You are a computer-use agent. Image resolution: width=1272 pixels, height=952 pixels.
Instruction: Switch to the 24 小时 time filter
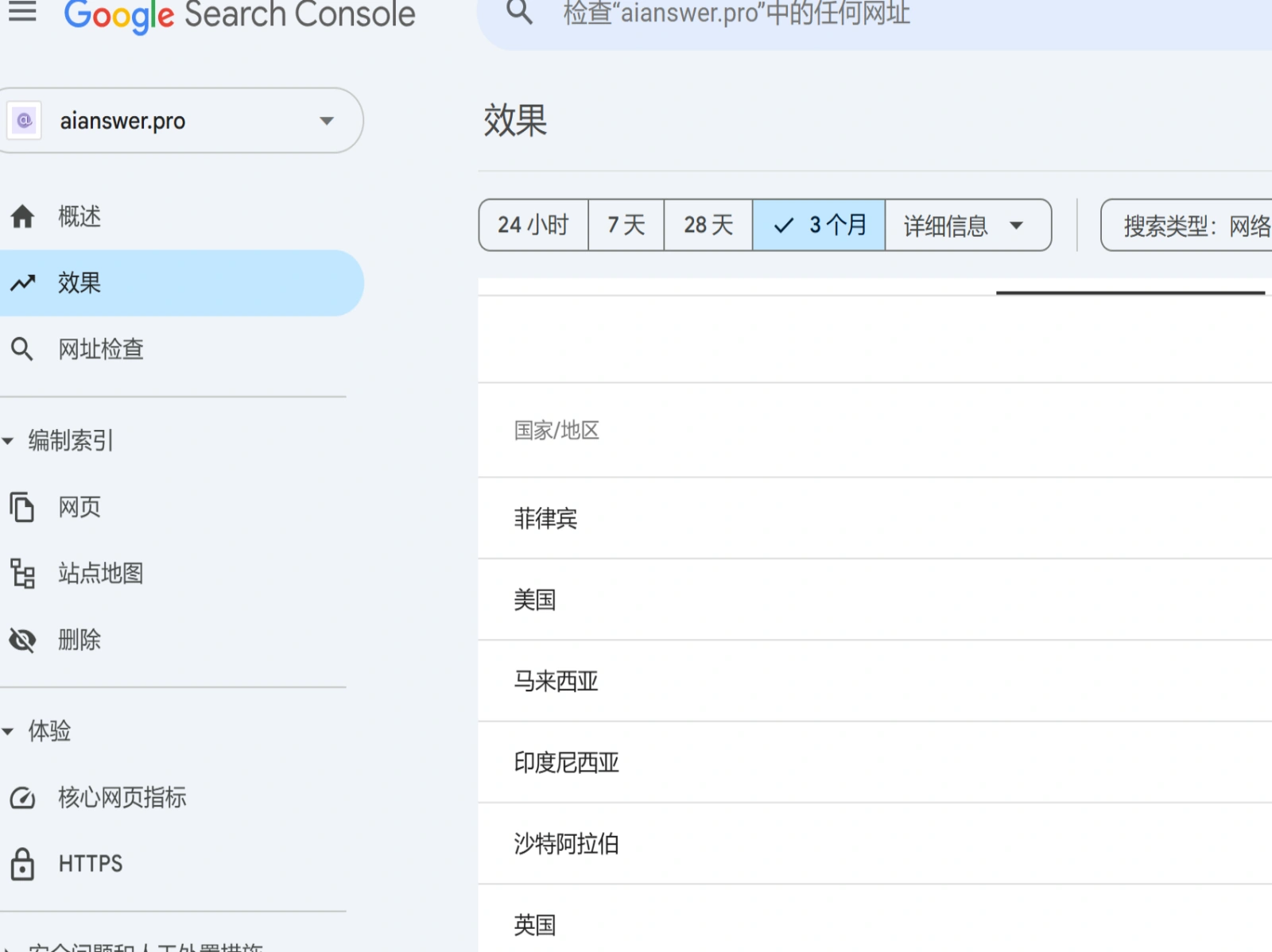(x=533, y=225)
